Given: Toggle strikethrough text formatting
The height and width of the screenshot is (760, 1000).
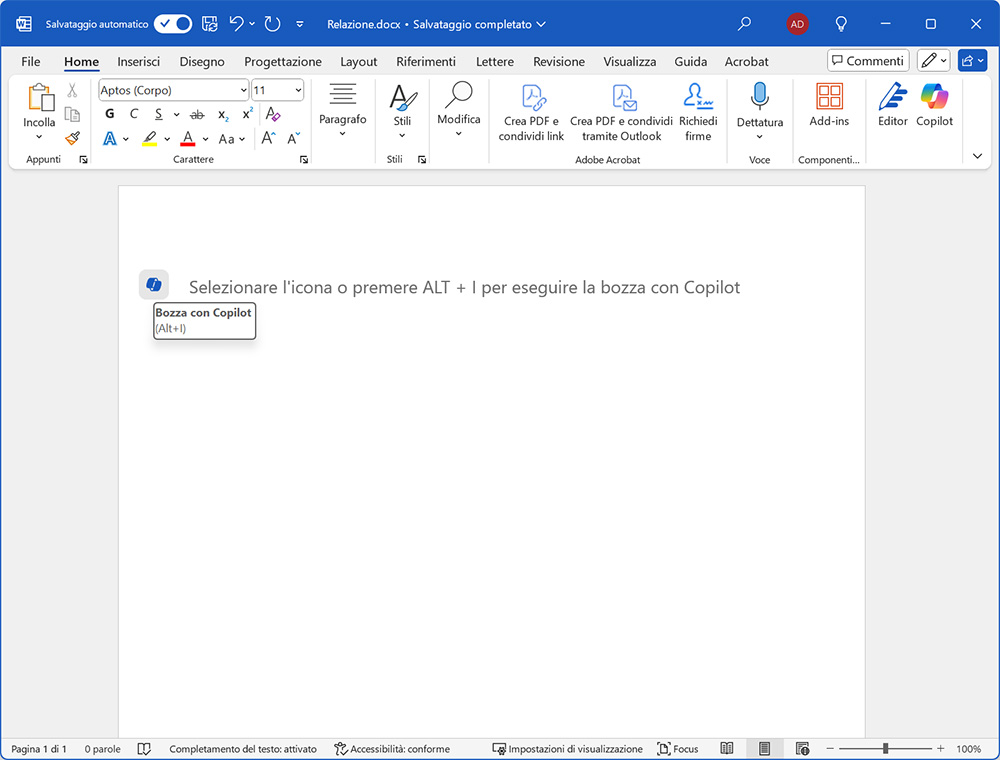Looking at the screenshot, I should pyautogui.click(x=197, y=114).
